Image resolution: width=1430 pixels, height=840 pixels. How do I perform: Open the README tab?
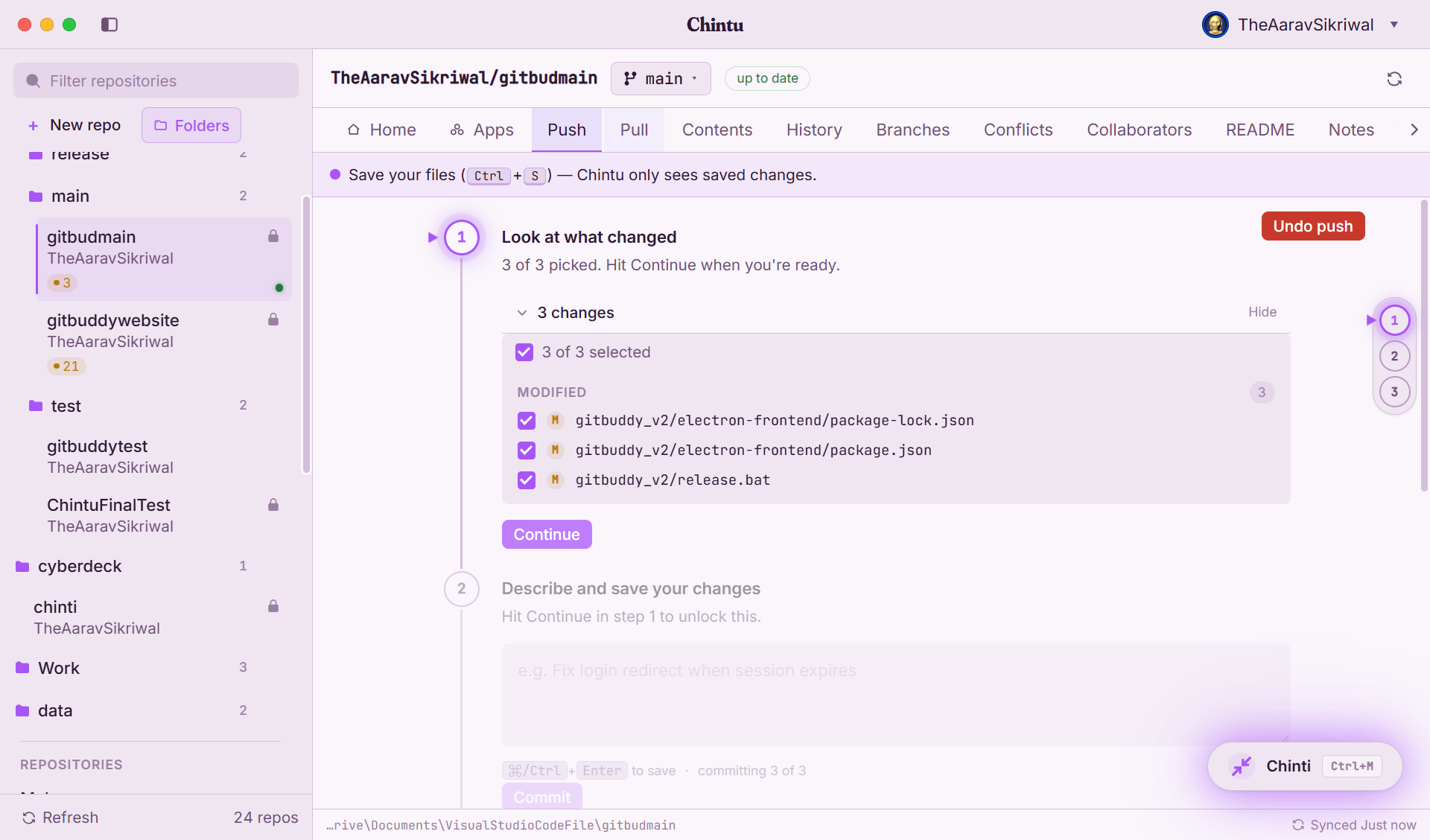(1260, 130)
